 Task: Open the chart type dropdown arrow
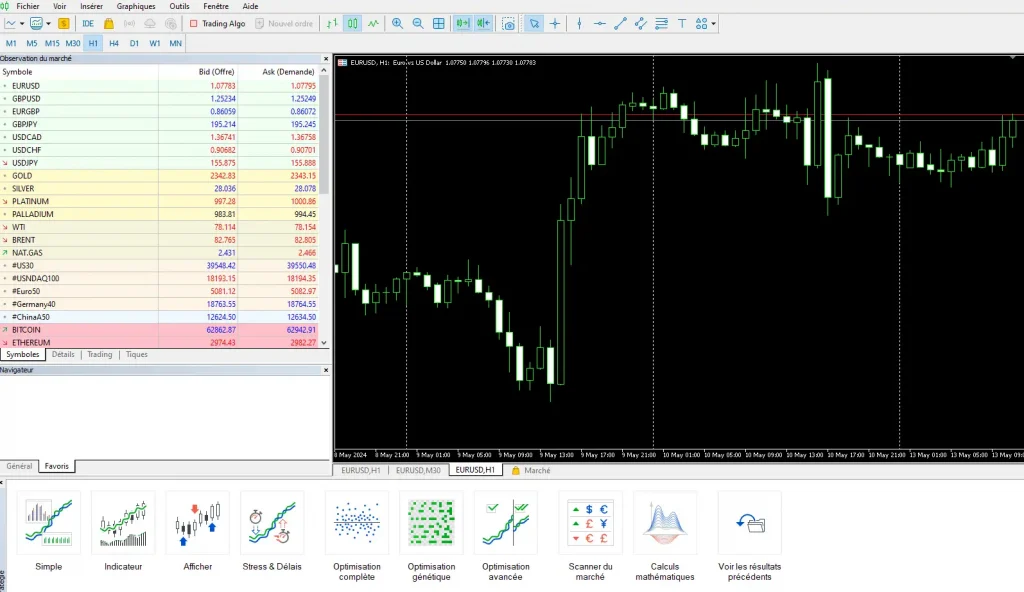[x=22, y=24]
